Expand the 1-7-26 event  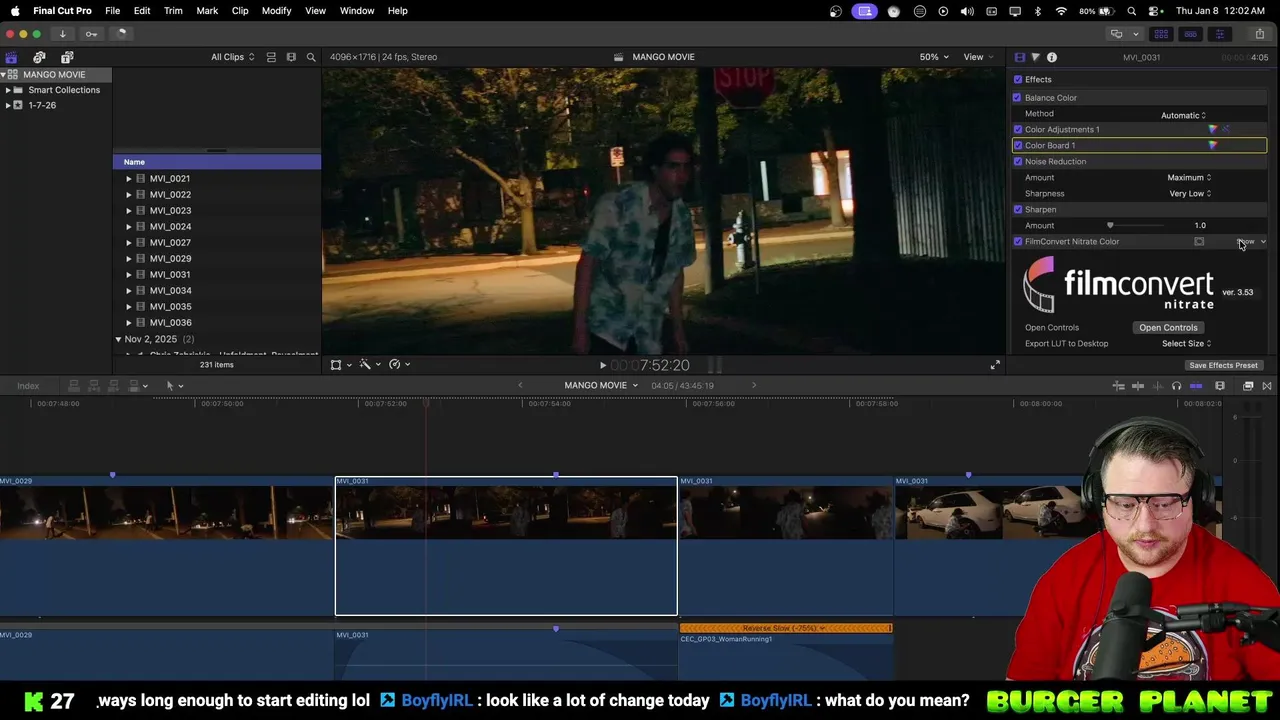click(8, 105)
